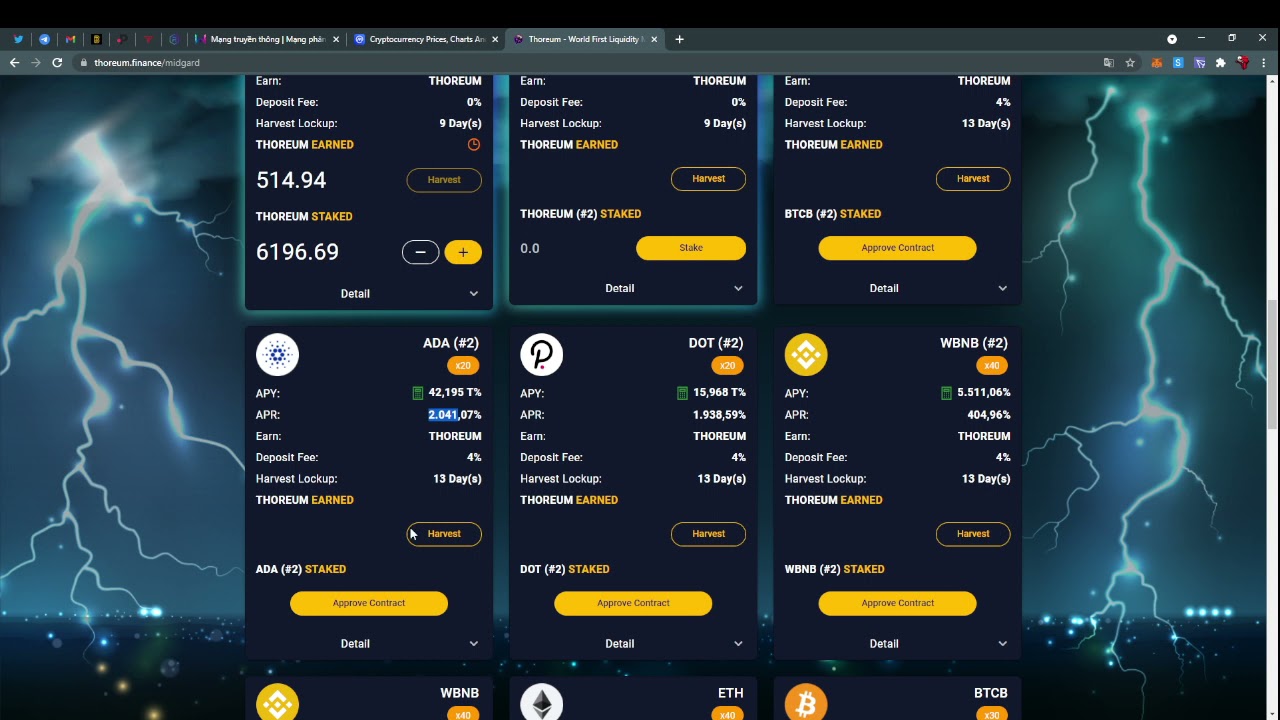The width and height of the screenshot is (1280, 720).
Task: Click Harvest in ADA (#2) card
Action: coord(444,534)
